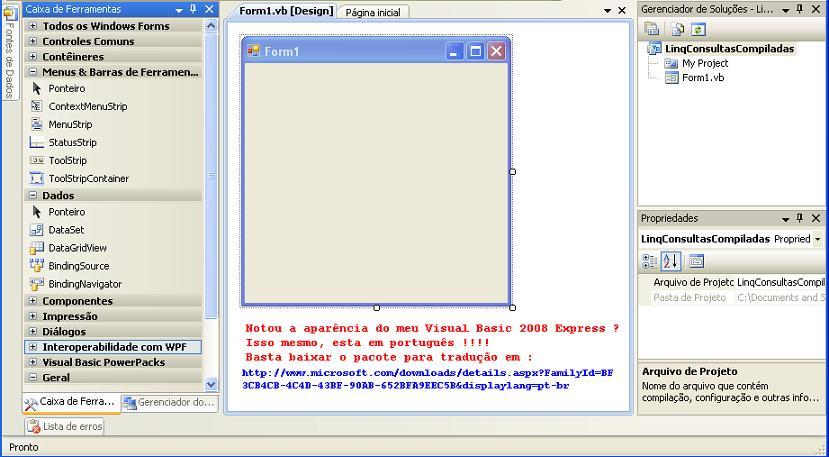Image resolution: width=829 pixels, height=457 pixels.
Task: Select the DataGridView control icon
Action: pyautogui.click(x=36, y=248)
